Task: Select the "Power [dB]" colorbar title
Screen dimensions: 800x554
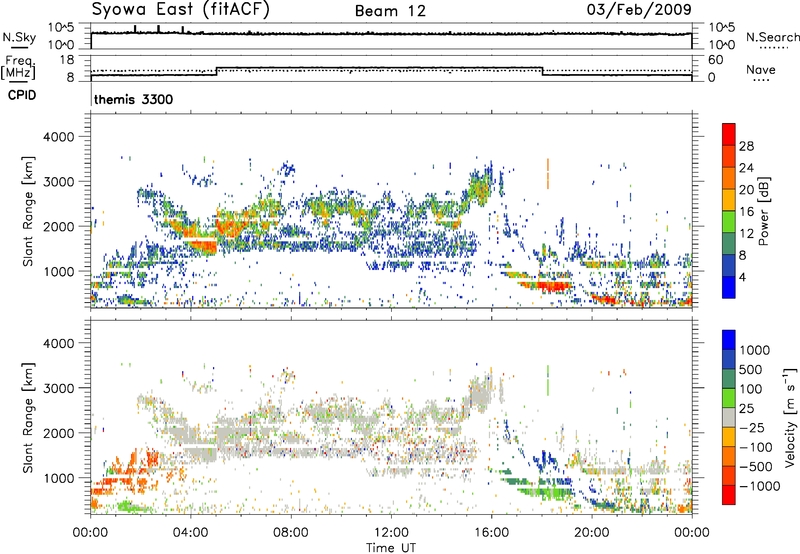Action: pyautogui.click(x=764, y=211)
